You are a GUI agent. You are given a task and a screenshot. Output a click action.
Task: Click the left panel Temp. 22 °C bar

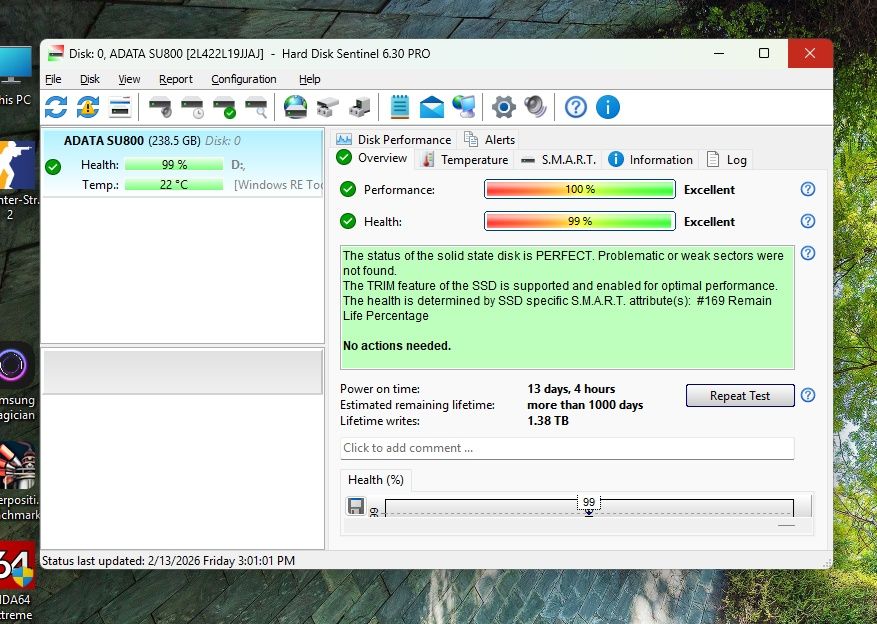[x=174, y=185]
